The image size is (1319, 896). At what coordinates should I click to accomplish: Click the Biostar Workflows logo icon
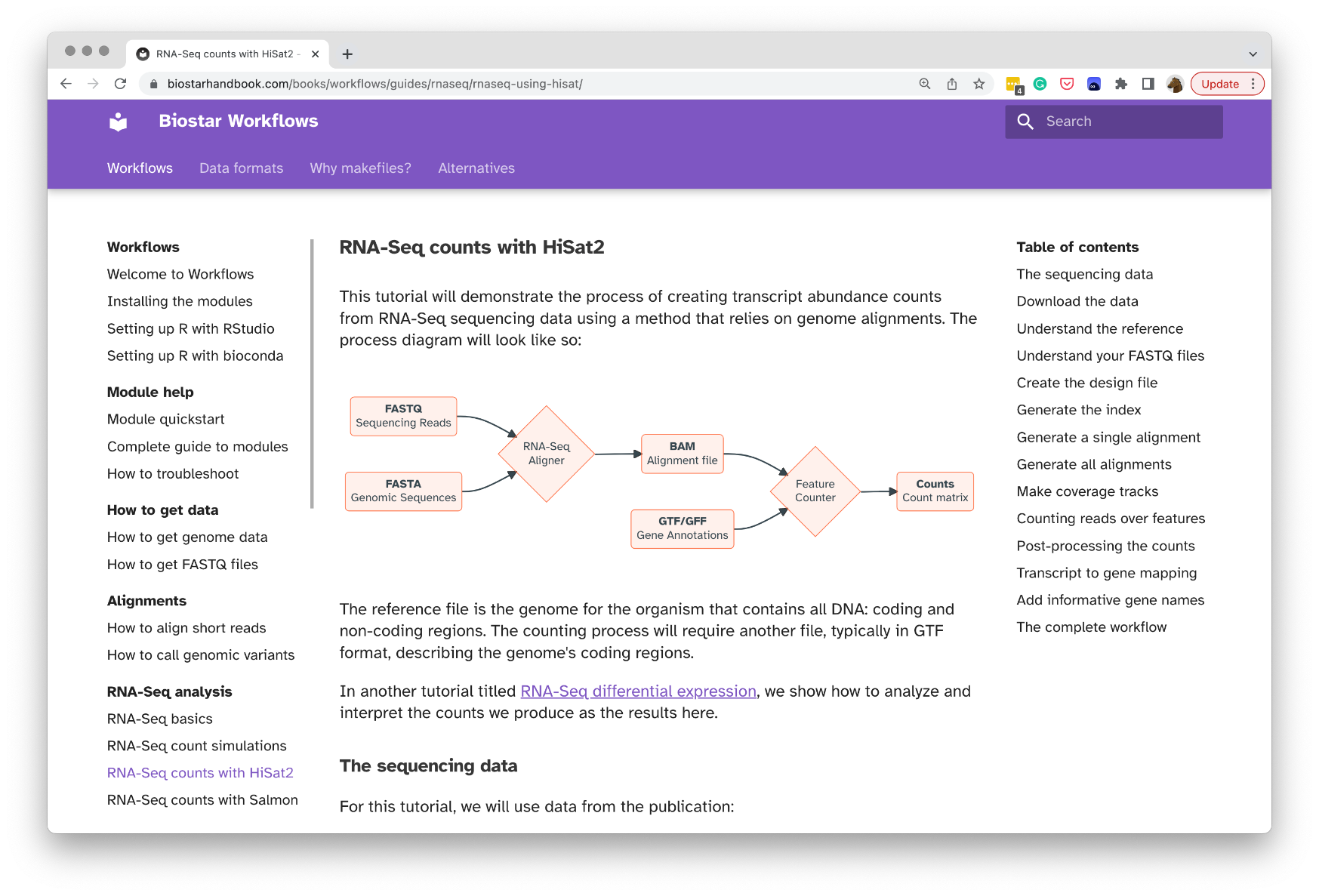point(119,122)
